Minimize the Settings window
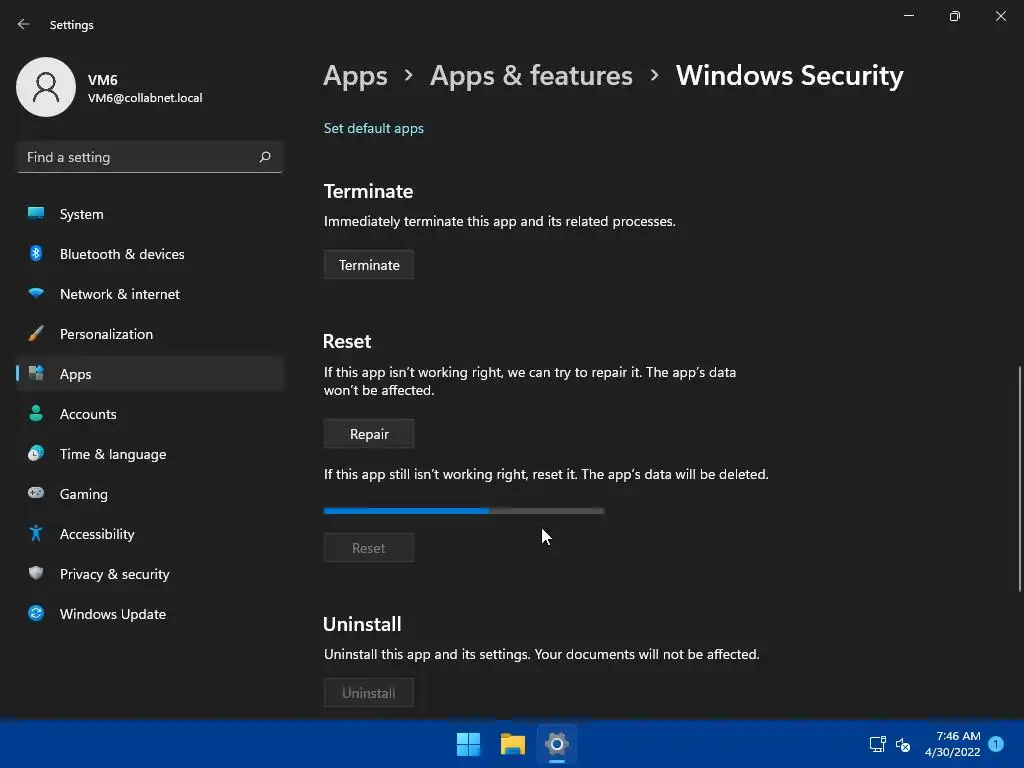This screenshot has height=768, width=1024. 908,16
